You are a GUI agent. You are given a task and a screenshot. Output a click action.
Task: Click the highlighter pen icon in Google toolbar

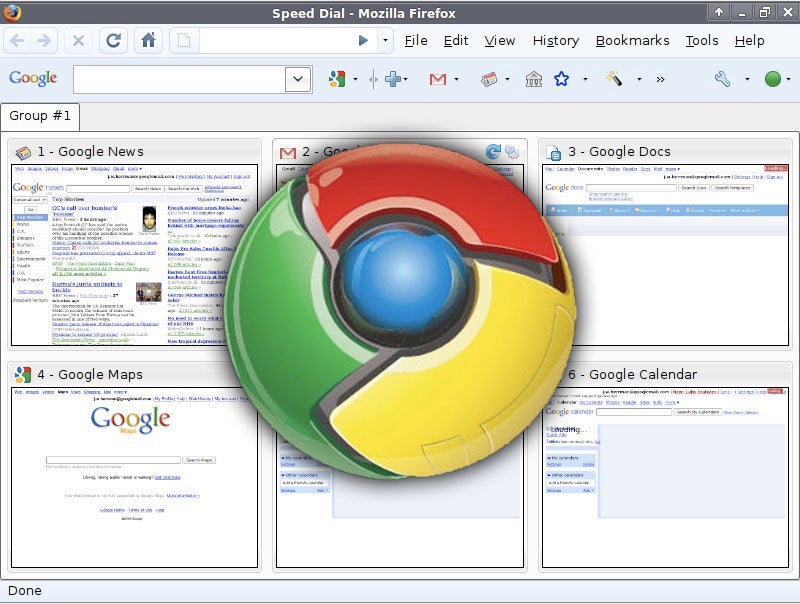click(614, 79)
